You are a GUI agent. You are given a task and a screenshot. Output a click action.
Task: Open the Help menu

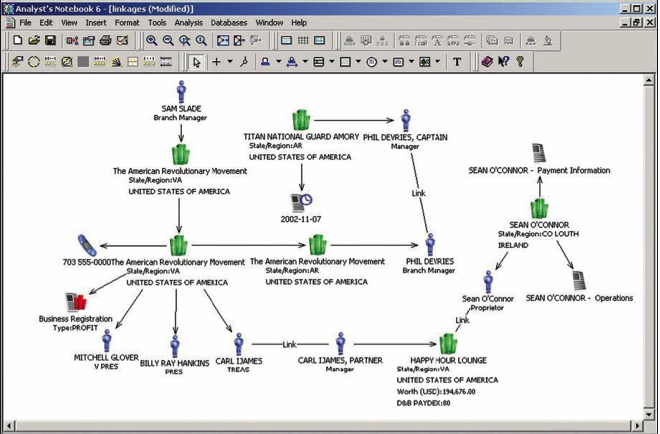[299, 23]
